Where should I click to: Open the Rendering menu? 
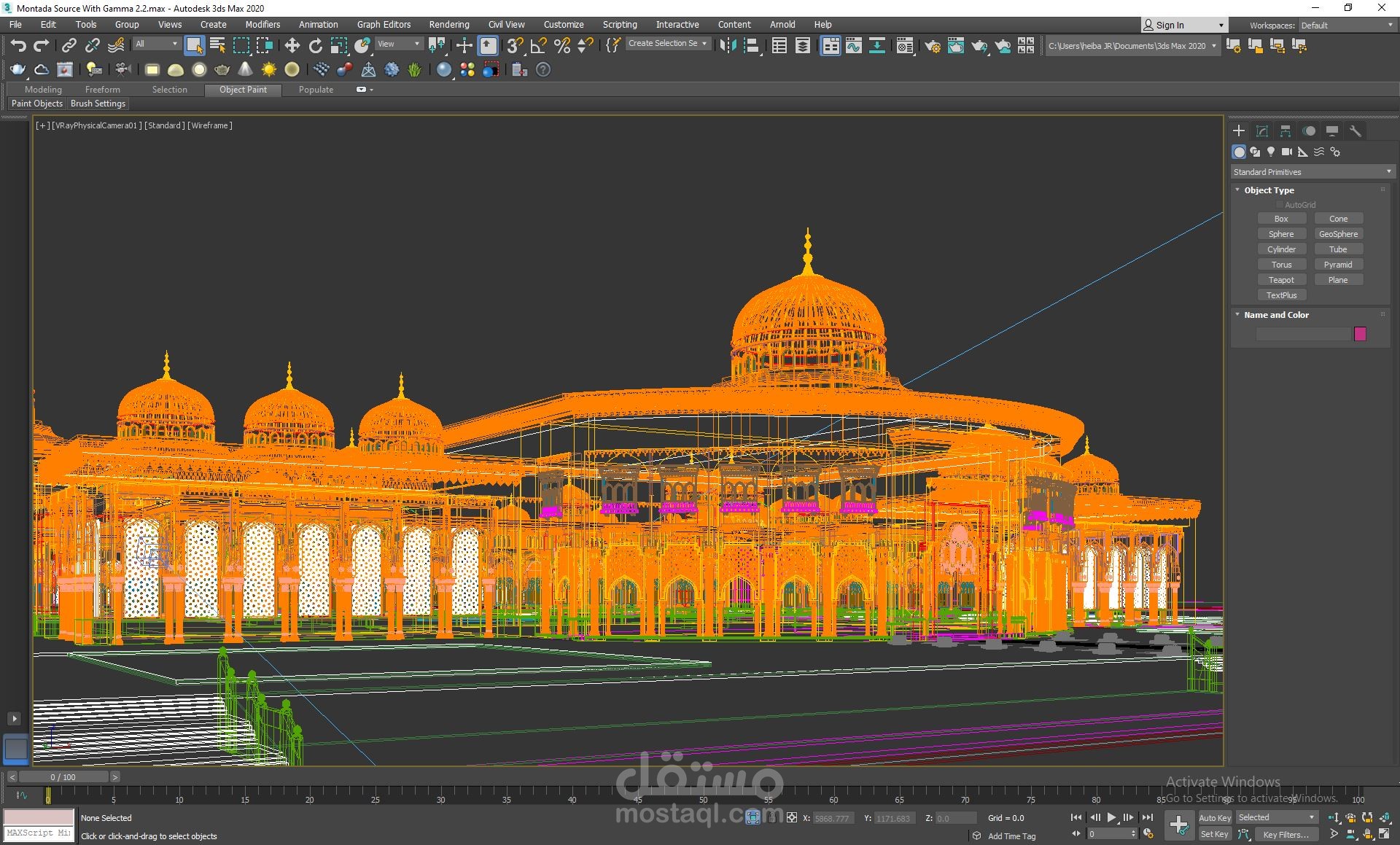point(448,24)
